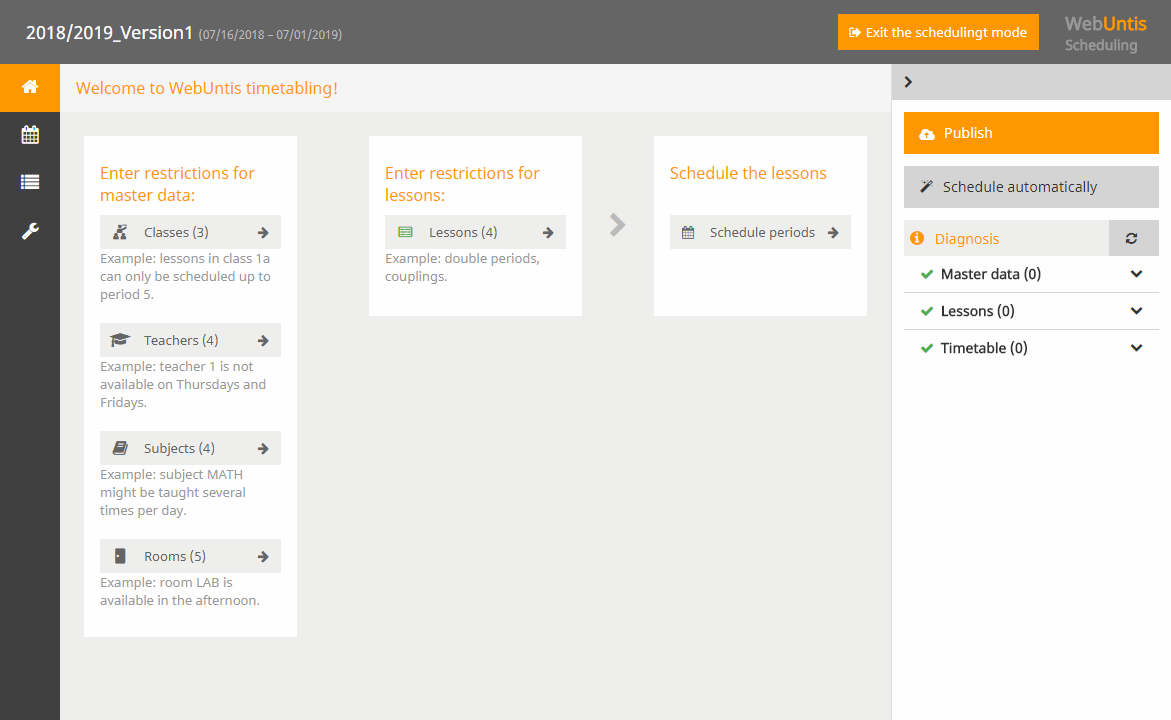Click the date range (07/16/2018 – 07/01/2019)
The height and width of the screenshot is (720, 1171).
coord(270,34)
